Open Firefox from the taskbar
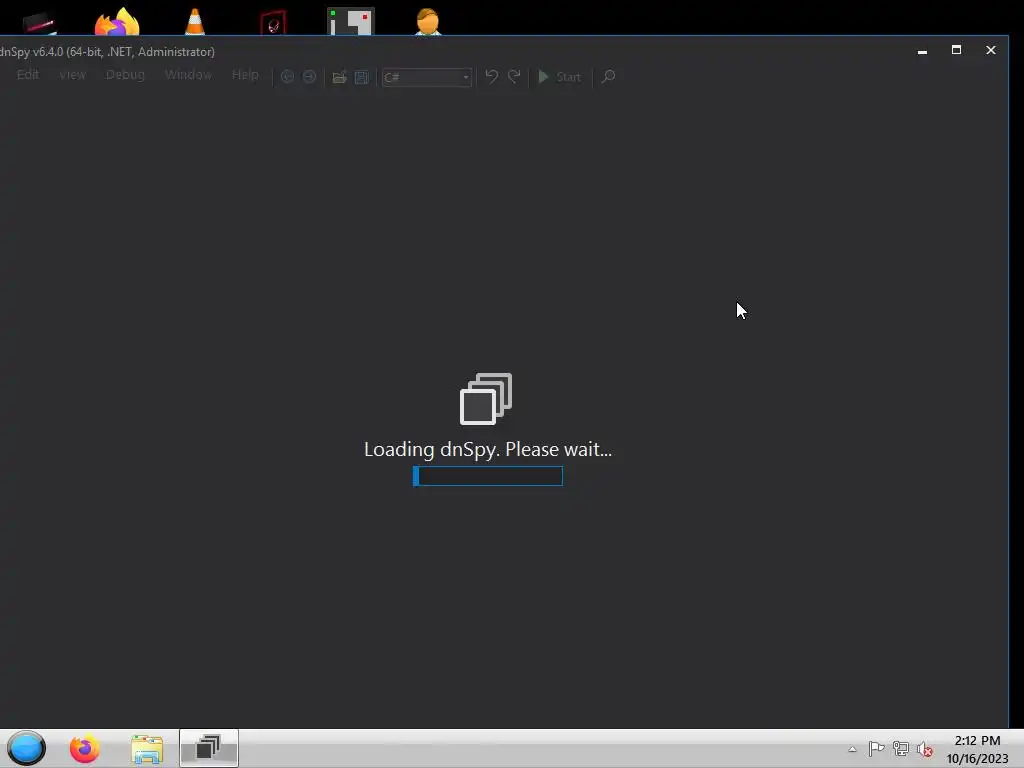The width and height of the screenshot is (1024, 768). tap(85, 748)
